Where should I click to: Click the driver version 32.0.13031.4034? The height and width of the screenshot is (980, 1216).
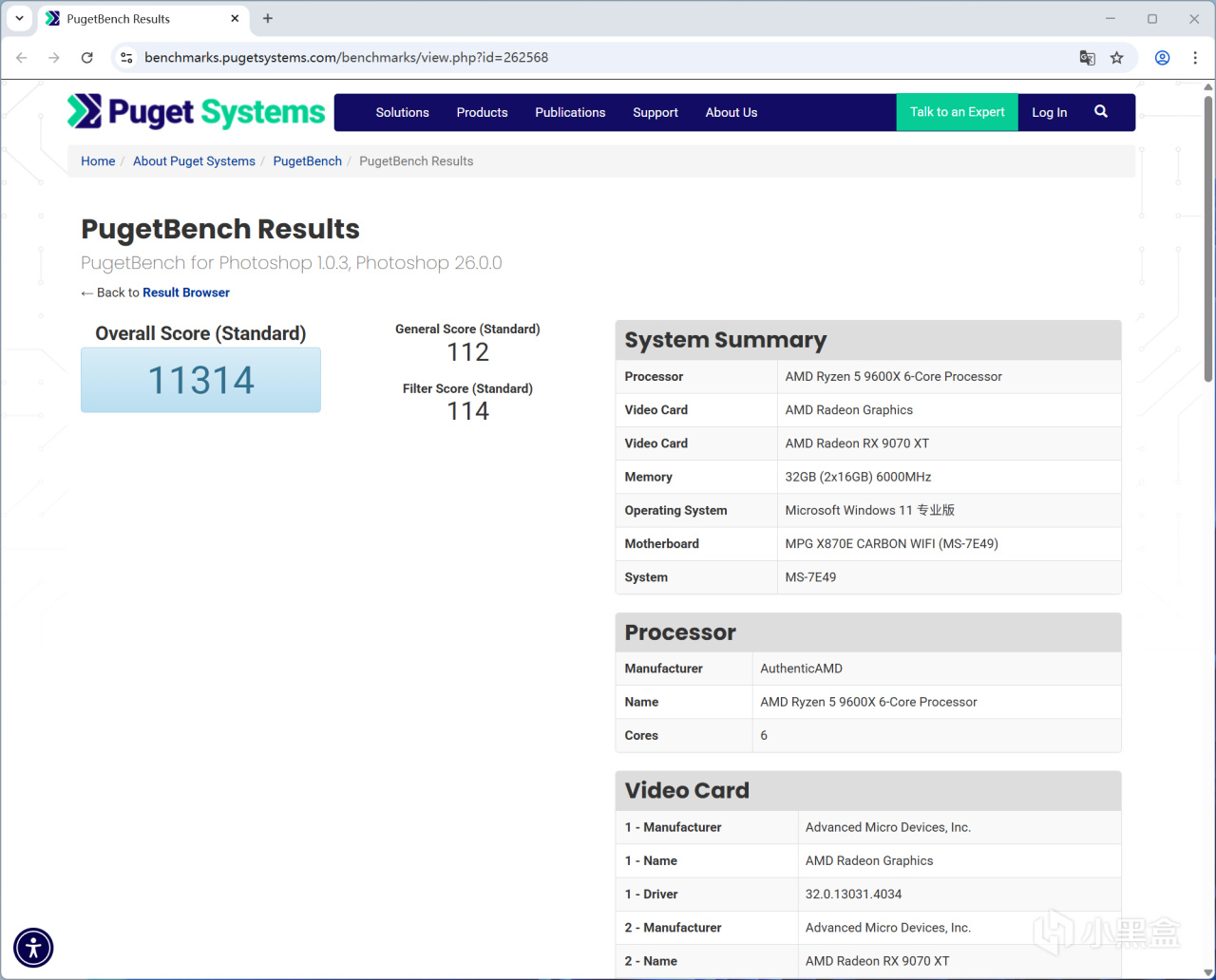[853, 895]
